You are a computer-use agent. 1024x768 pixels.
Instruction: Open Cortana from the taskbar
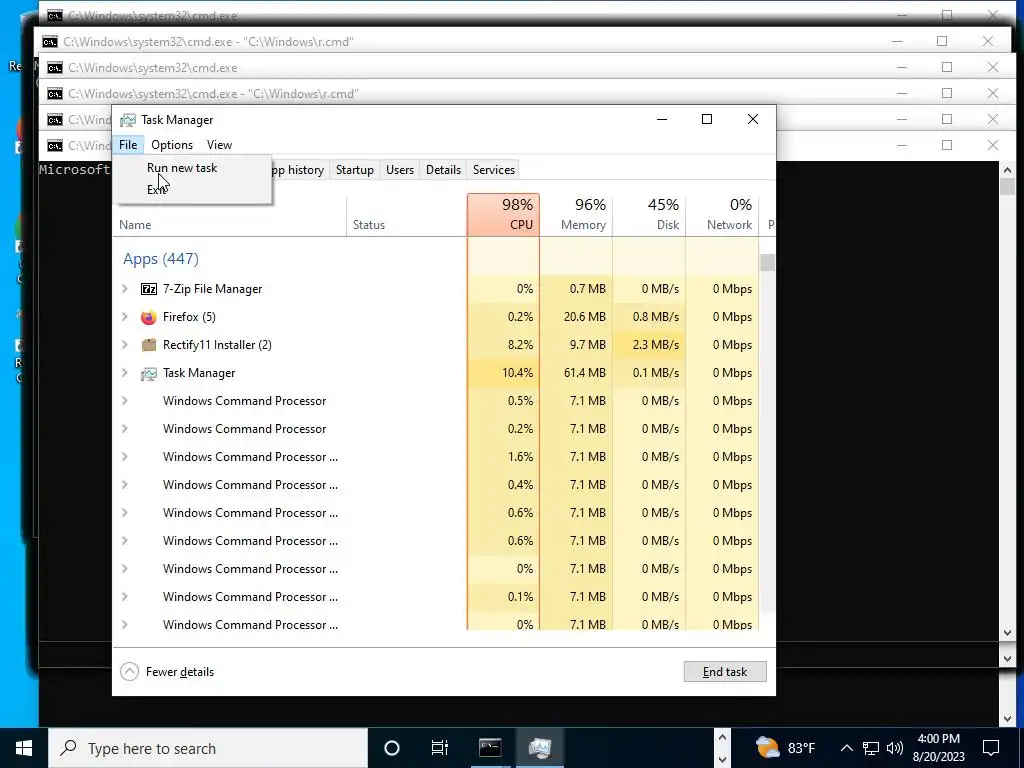click(x=392, y=748)
